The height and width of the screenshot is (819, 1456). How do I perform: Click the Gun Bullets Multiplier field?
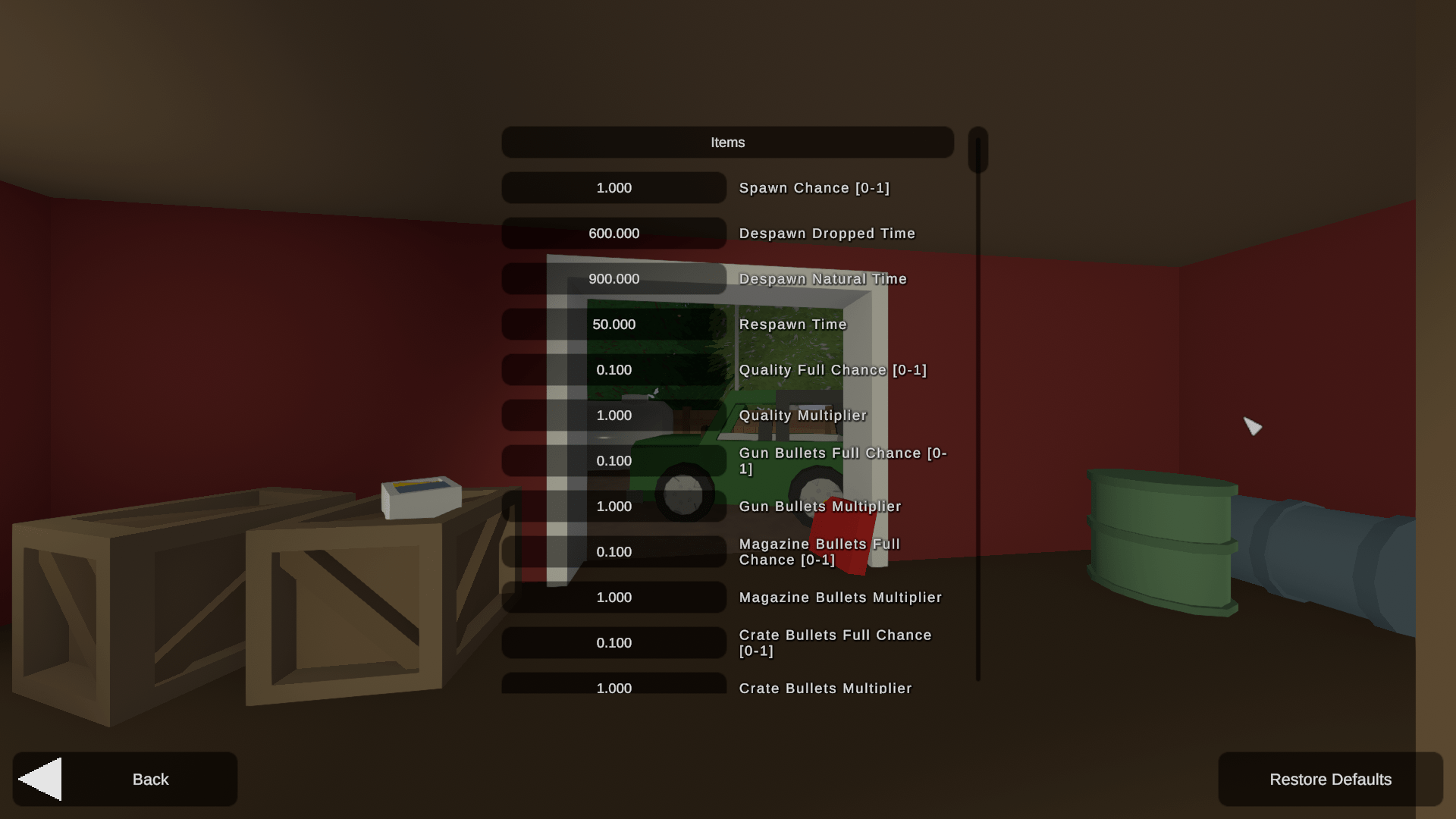(614, 506)
